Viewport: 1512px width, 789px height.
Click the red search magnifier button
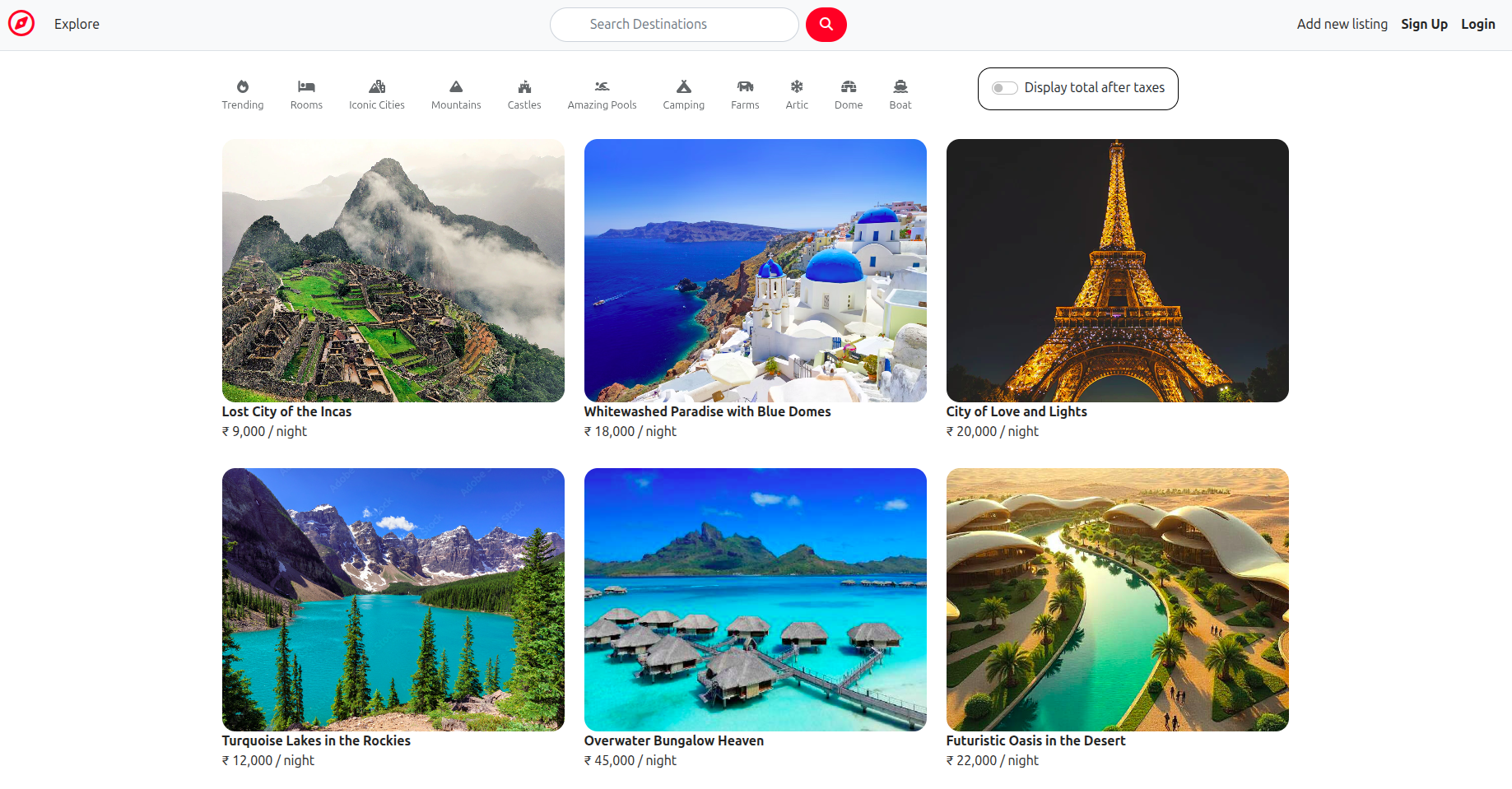[x=826, y=24]
